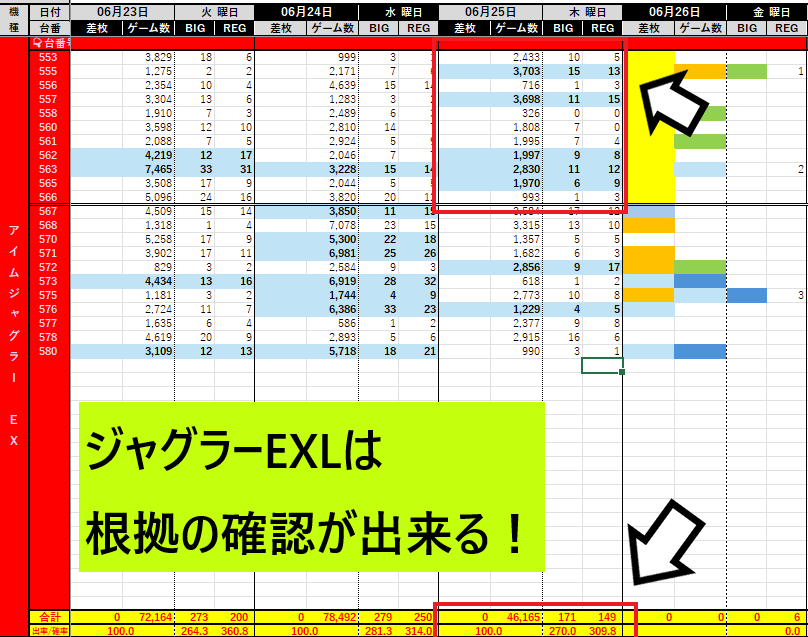This screenshot has height=637, width=808.
Task: Click game count cell 4,639 in row 556
Action: [x=332, y=85]
